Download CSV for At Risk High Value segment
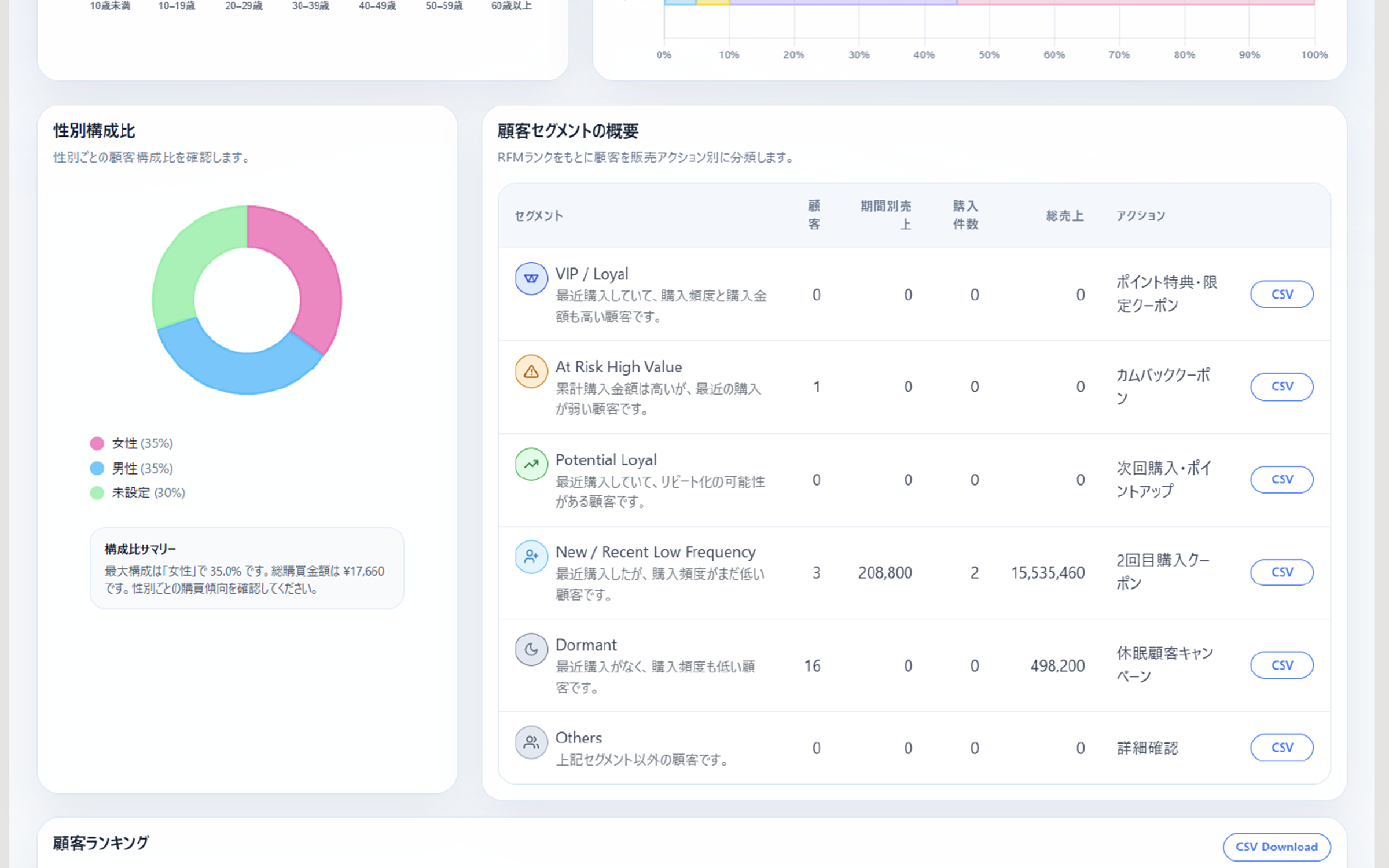The height and width of the screenshot is (868, 1389). pos(1282,387)
